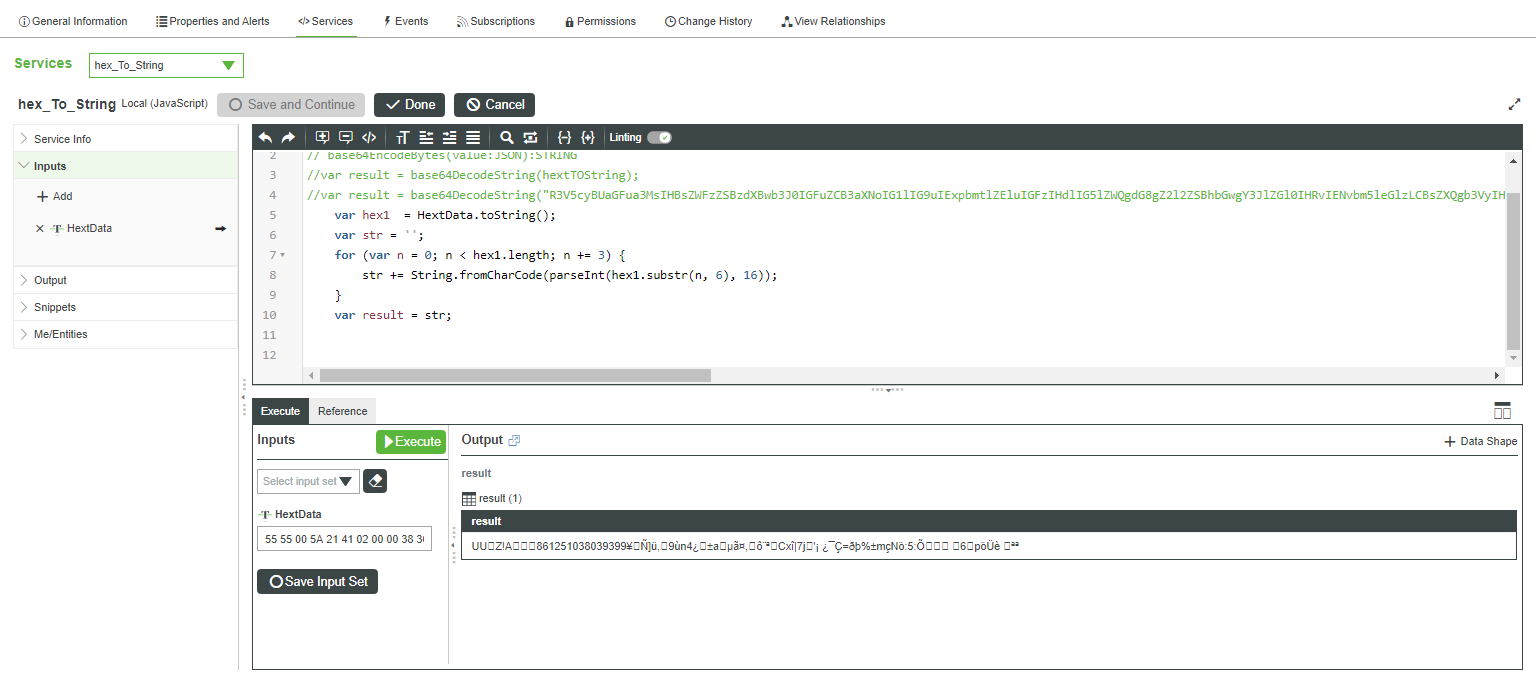Image resolution: width=1536 pixels, height=673 pixels.
Task: Click the Done button
Action: (409, 104)
